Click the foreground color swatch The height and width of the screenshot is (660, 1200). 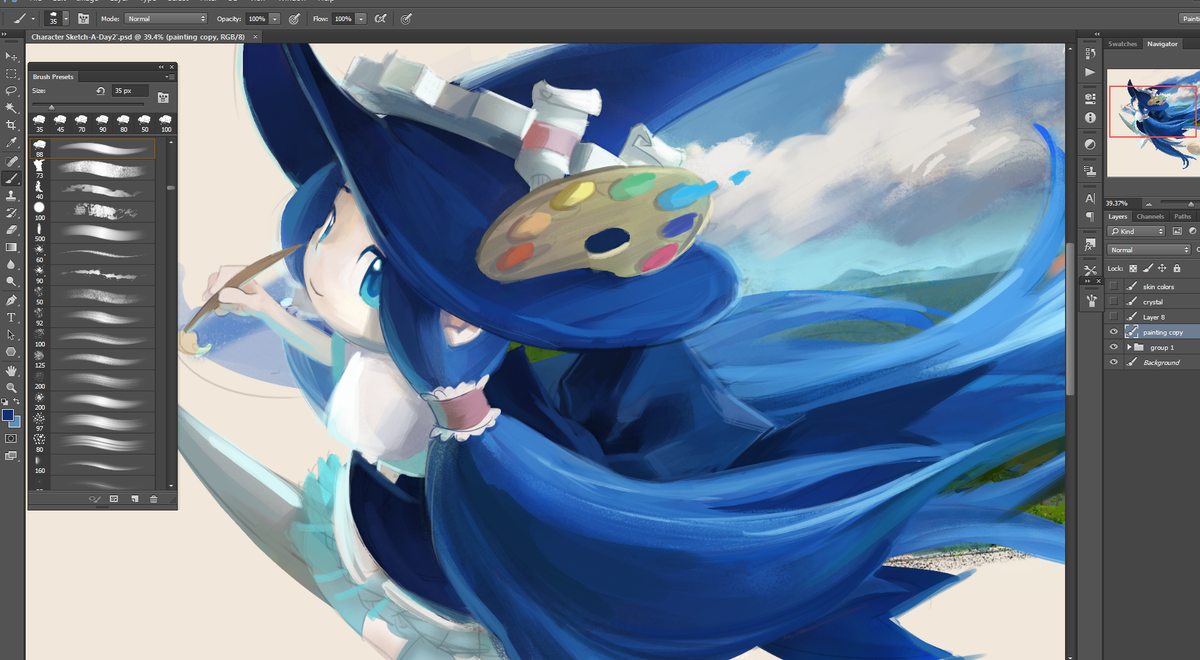8,415
